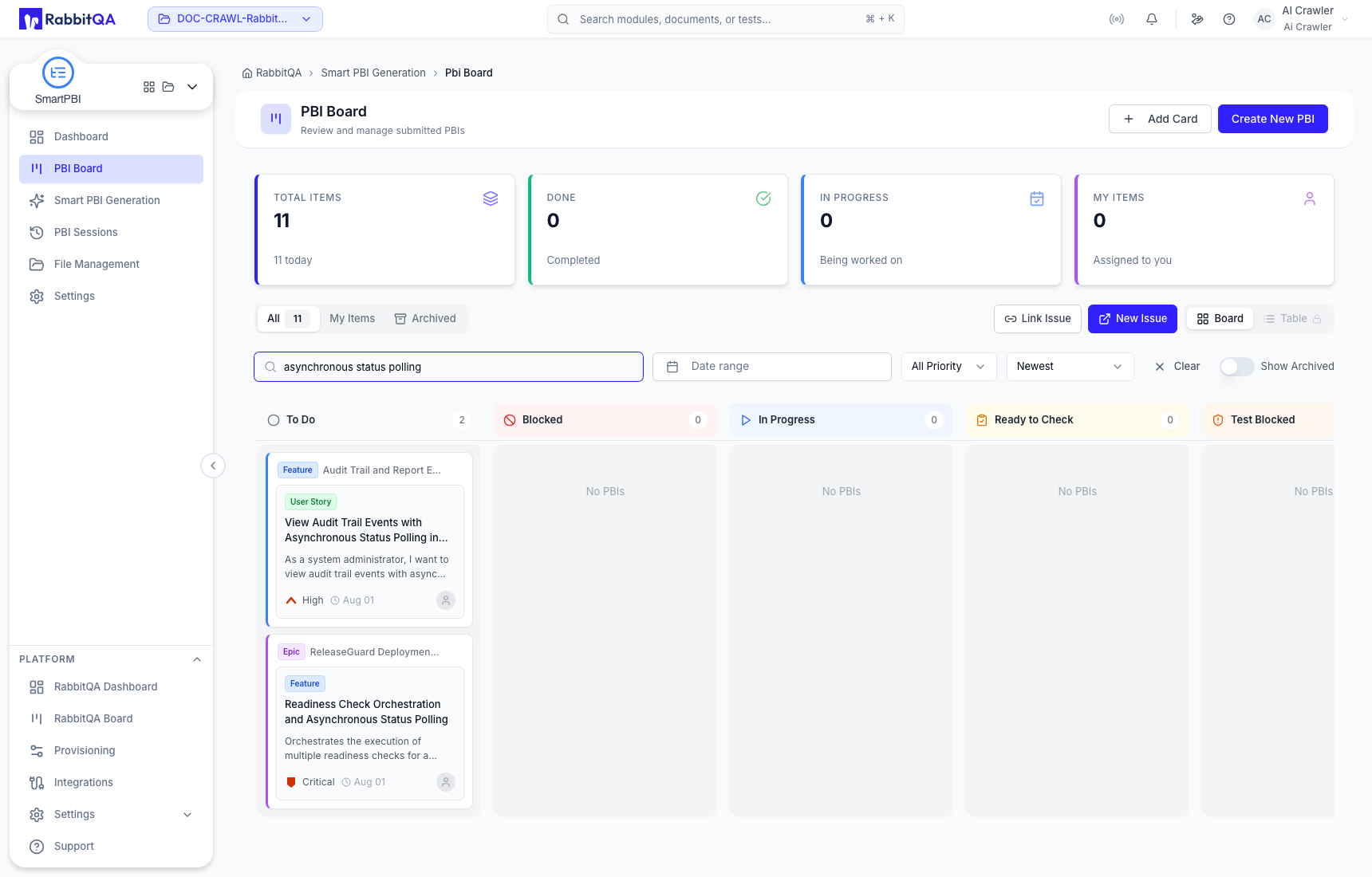Click the SmartPBI module circle icon
The height and width of the screenshot is (877, 1372).
pos(58,73)
